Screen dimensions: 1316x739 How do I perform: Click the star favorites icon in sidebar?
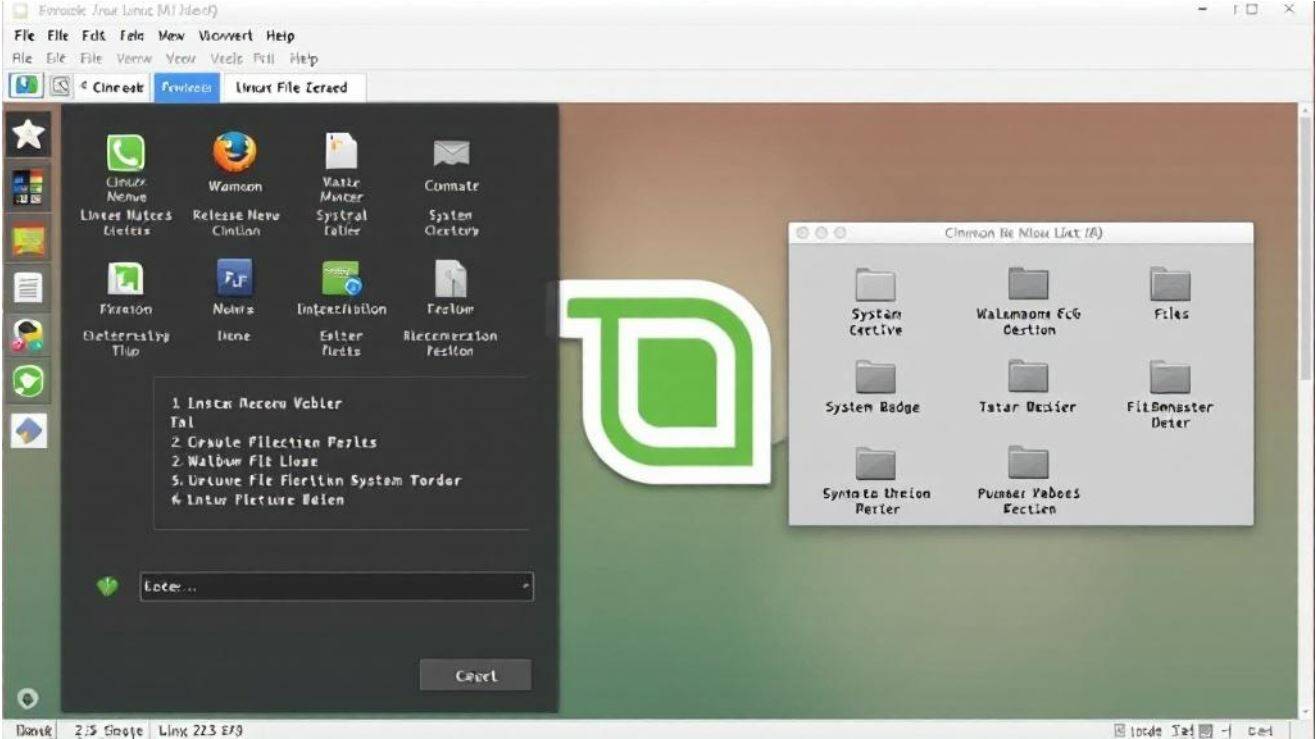click(28, 133)
